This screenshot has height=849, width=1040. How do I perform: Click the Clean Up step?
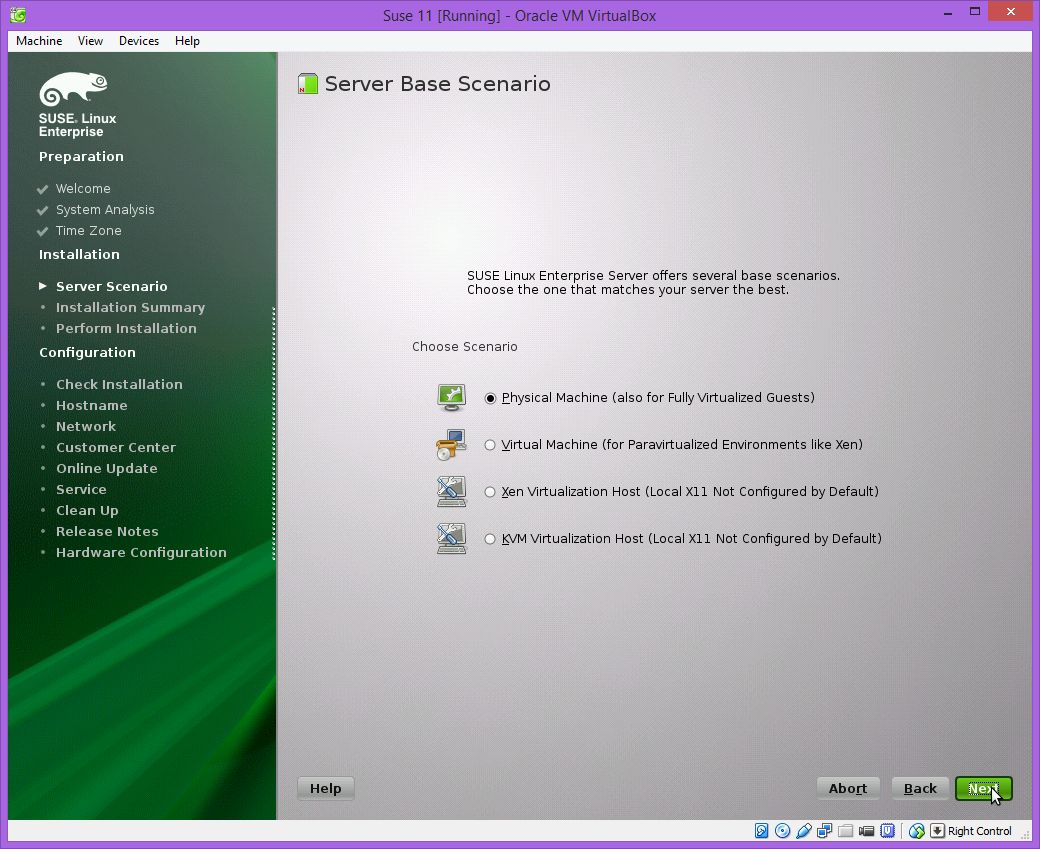[87, 511]
